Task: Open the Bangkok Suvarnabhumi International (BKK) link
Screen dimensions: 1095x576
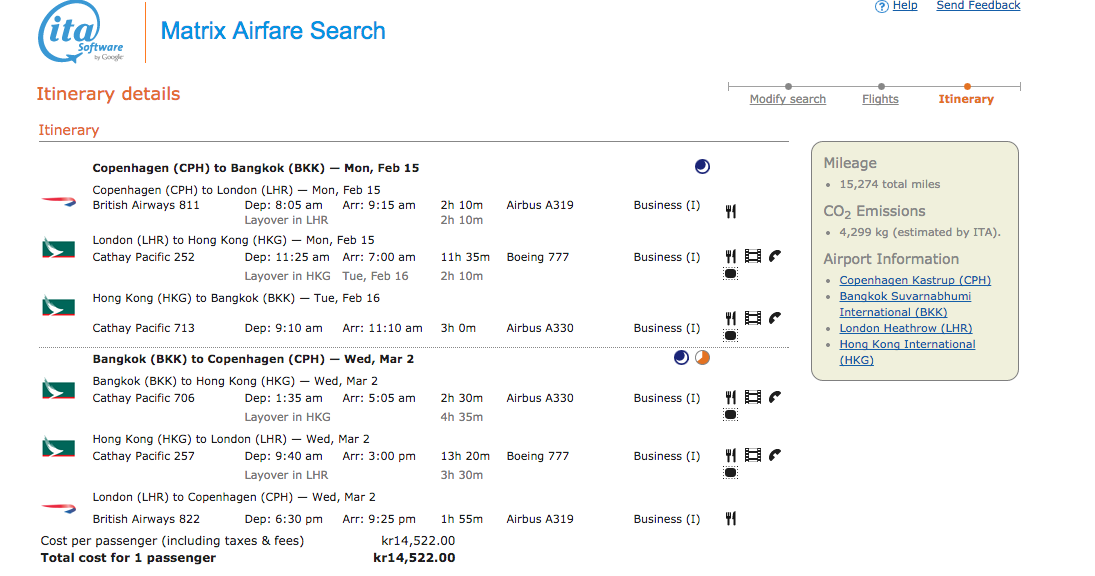Action: pos(905,304)
